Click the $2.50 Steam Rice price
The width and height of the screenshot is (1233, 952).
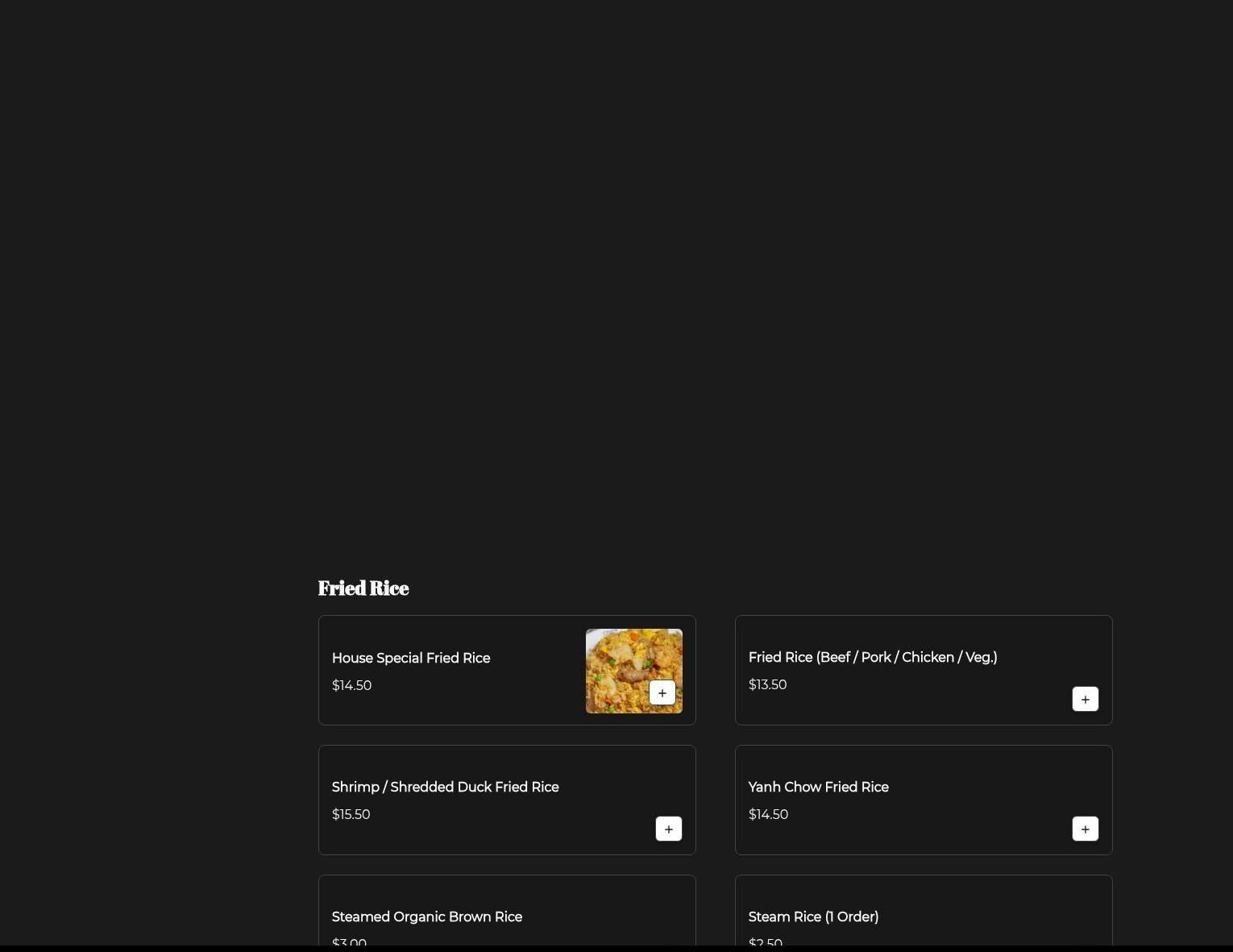pos(765,942)
